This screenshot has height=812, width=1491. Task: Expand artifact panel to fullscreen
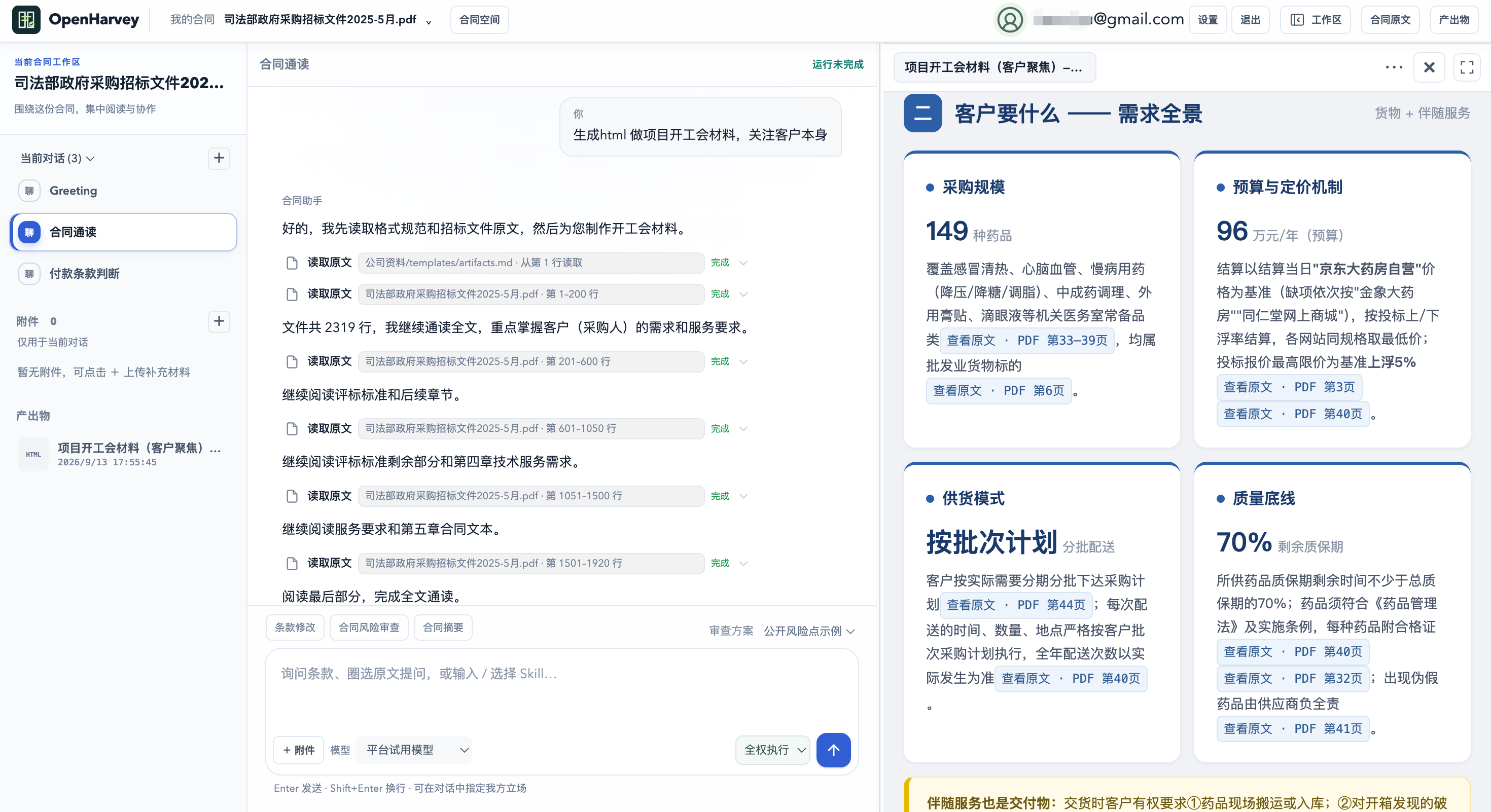(x=1467, y=67)
